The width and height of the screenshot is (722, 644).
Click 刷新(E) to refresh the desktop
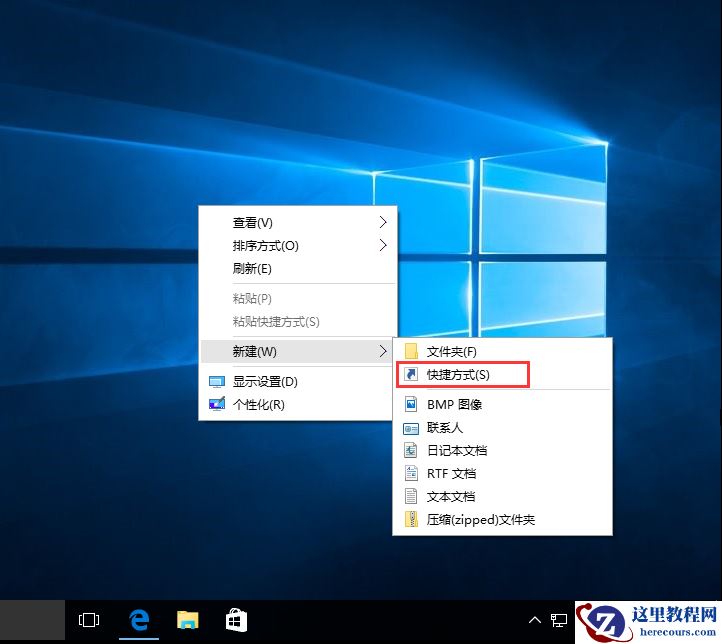pyautogui.click(x=297, y=268)
